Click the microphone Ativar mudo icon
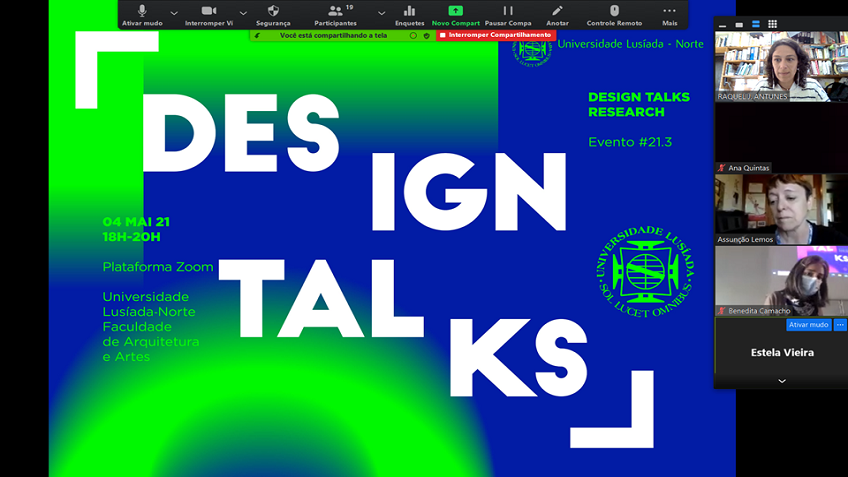 [142, 11]
